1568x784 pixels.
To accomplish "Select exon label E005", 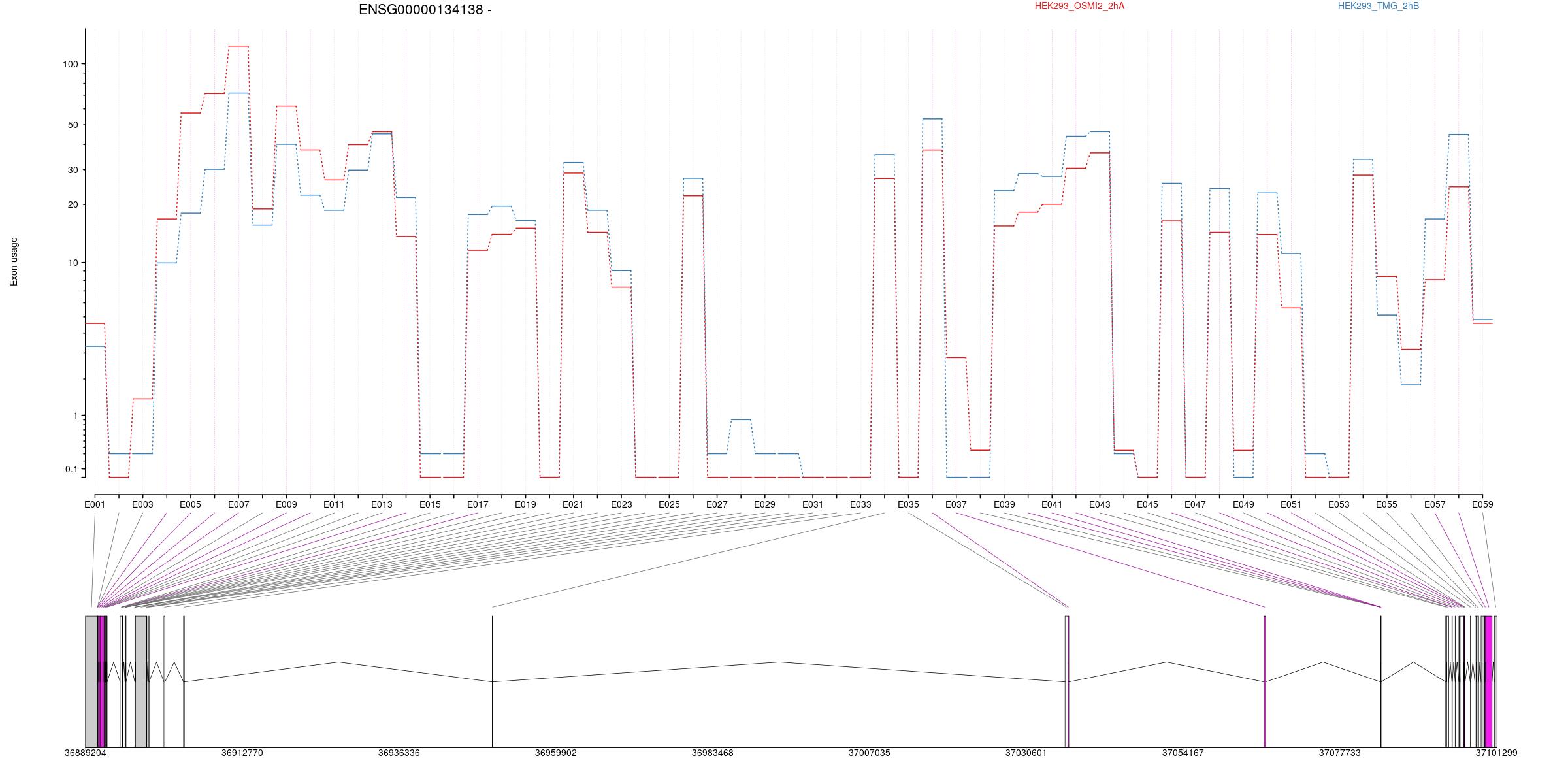I will [x=190, y=504].
